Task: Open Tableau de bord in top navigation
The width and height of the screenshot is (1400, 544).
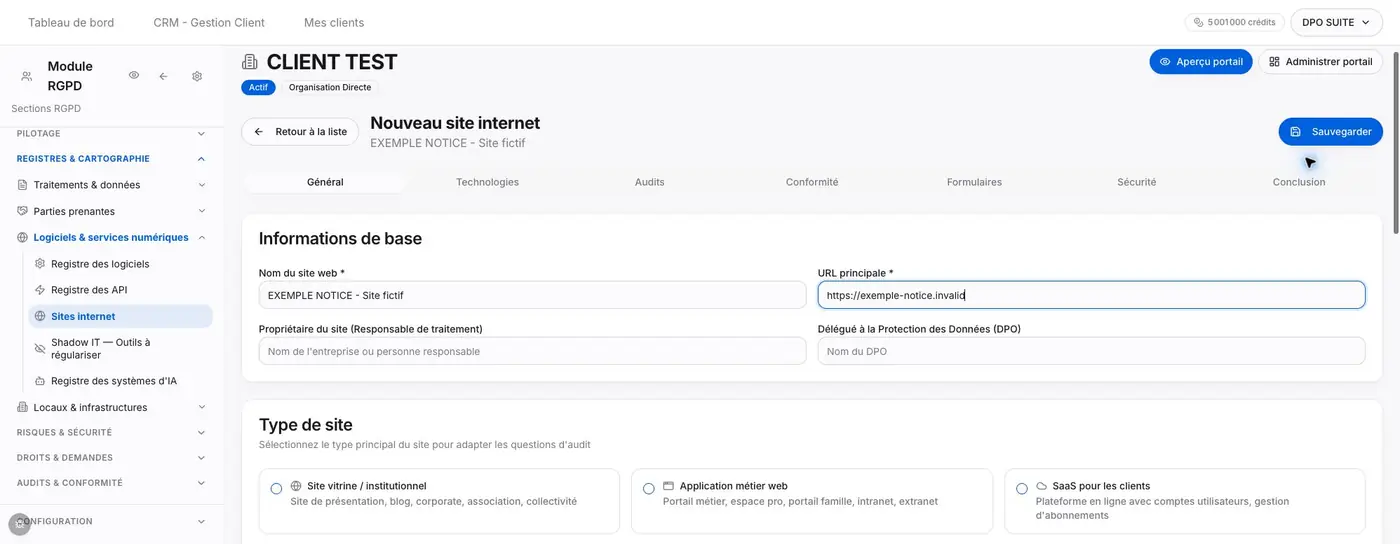Action: (71, 22)
